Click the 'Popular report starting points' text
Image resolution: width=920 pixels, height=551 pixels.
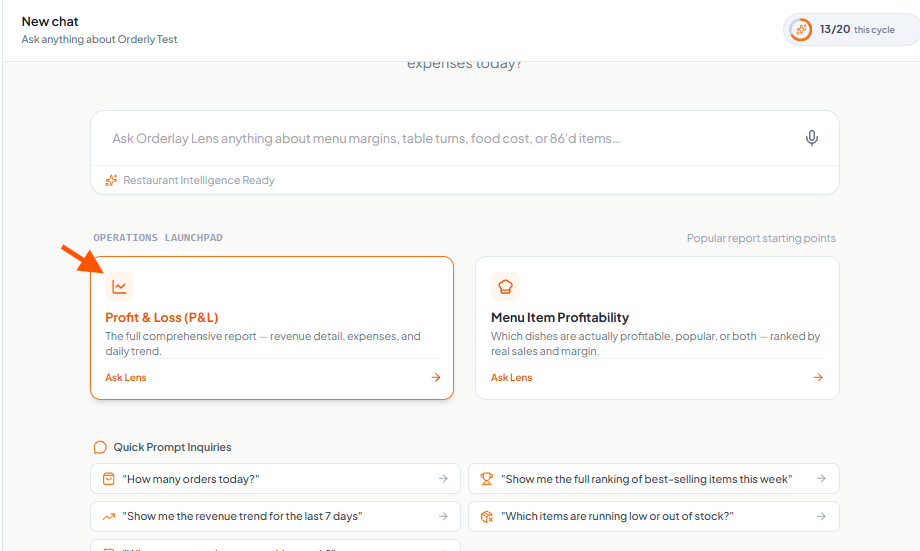click(761, 238)
